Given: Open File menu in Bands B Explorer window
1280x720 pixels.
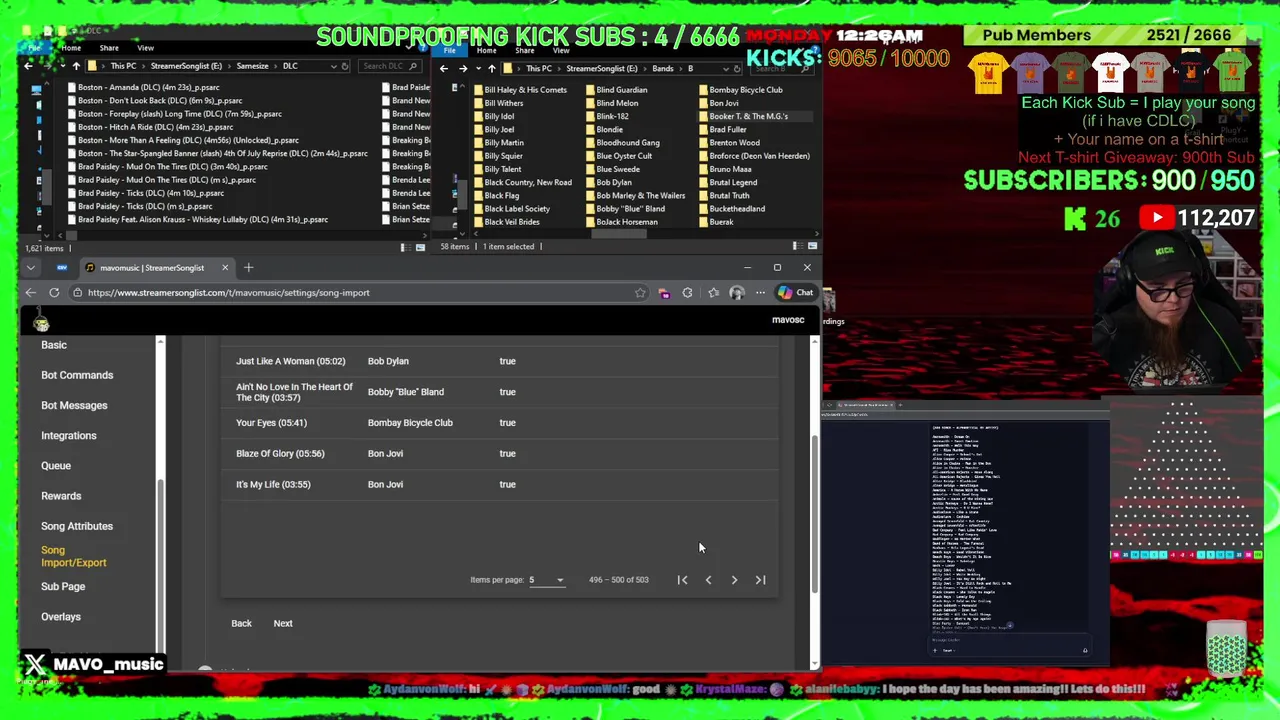Looking at the screenshot, I should point(449,50).
